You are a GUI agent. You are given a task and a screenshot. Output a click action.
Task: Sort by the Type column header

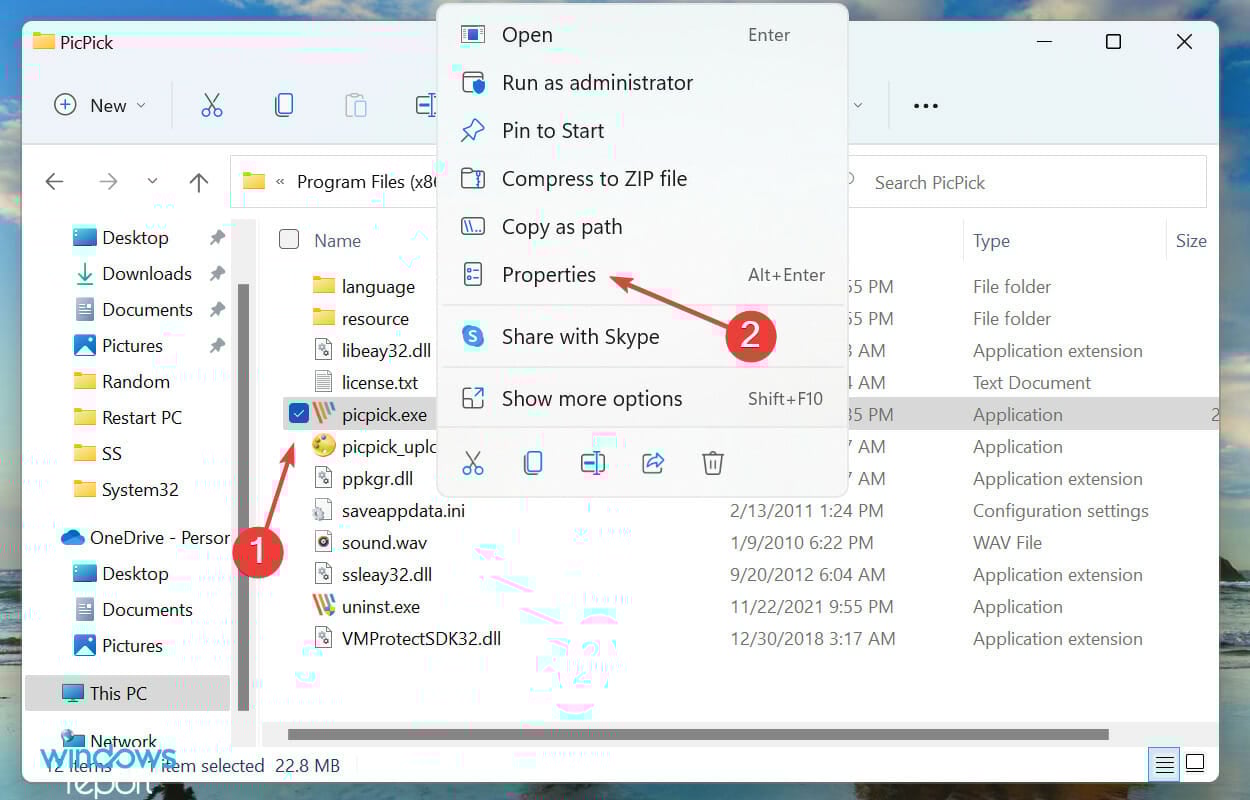click(991, 241)
